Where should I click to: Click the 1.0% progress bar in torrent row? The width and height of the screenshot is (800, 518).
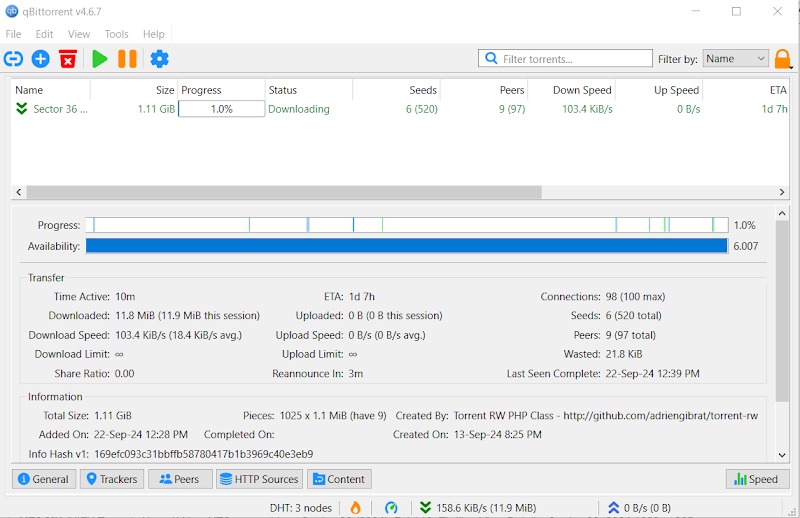tap(221, 109)
